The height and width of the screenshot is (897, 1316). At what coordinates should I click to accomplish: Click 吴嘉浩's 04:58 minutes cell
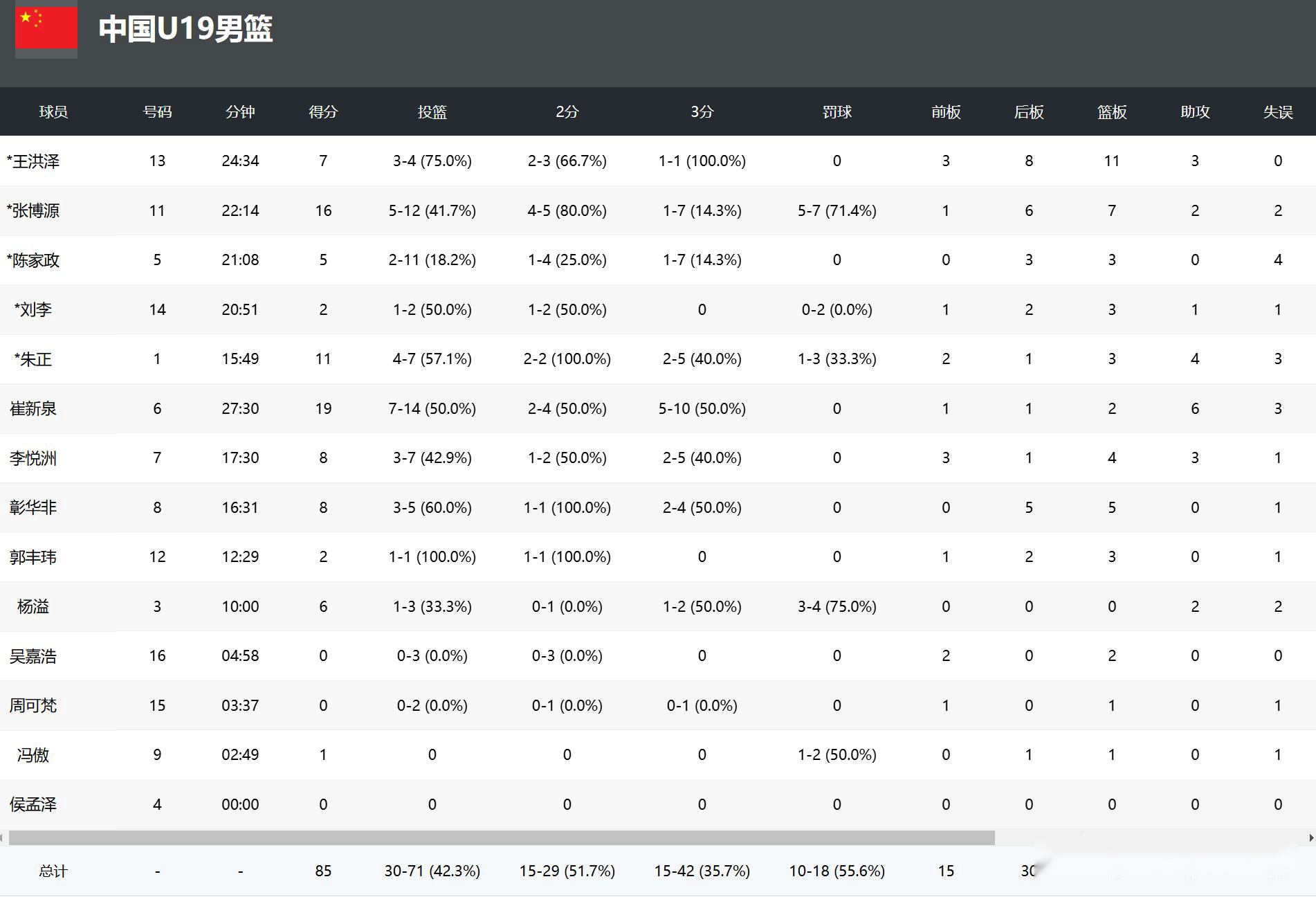point(240,655)
